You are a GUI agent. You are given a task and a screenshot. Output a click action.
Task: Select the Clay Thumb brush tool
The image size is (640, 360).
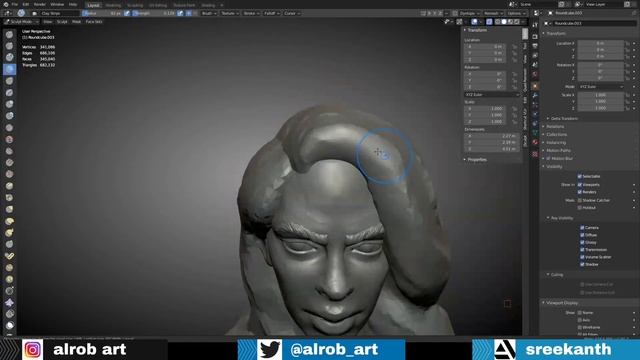tap(9, 81)
